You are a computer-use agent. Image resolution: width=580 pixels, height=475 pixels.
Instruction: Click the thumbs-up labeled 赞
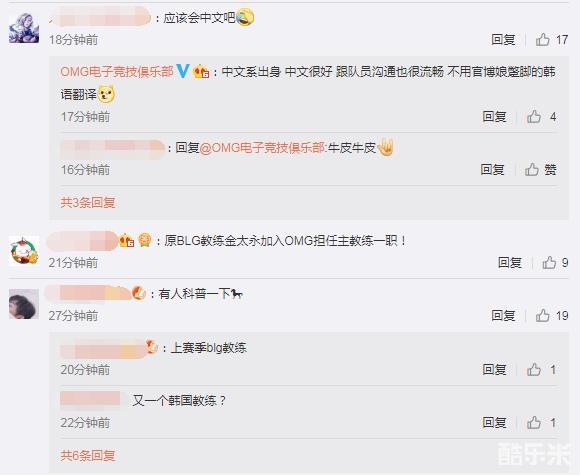tap(532, 169)
